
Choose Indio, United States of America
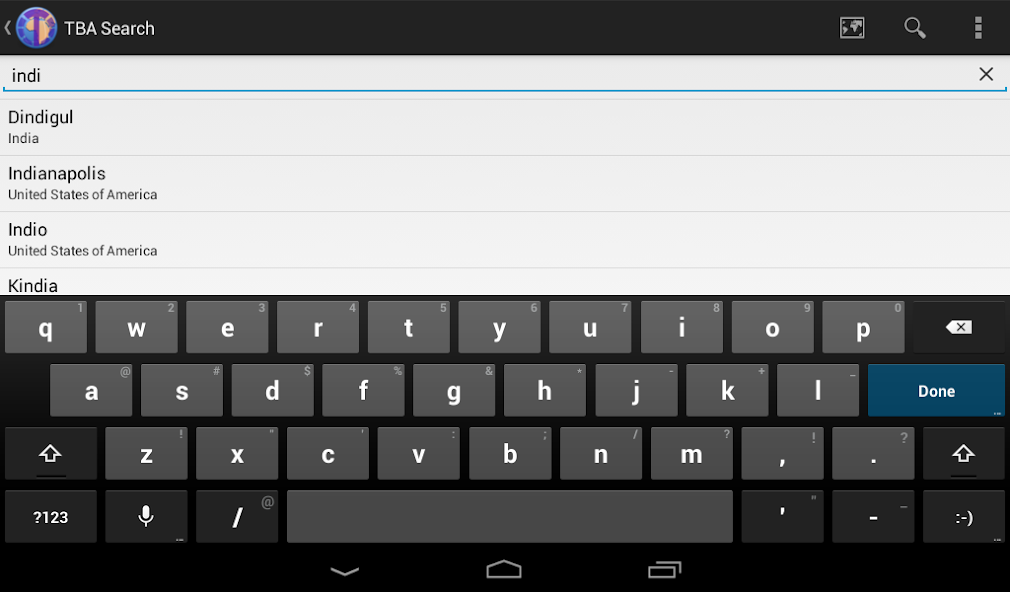point(505,240)
